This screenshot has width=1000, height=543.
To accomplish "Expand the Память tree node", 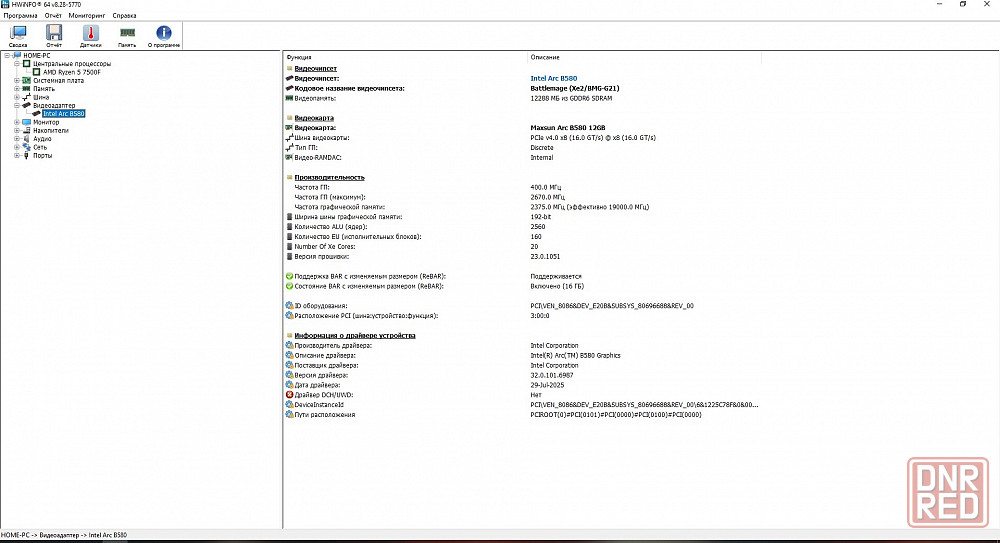I will coord(17,89).
